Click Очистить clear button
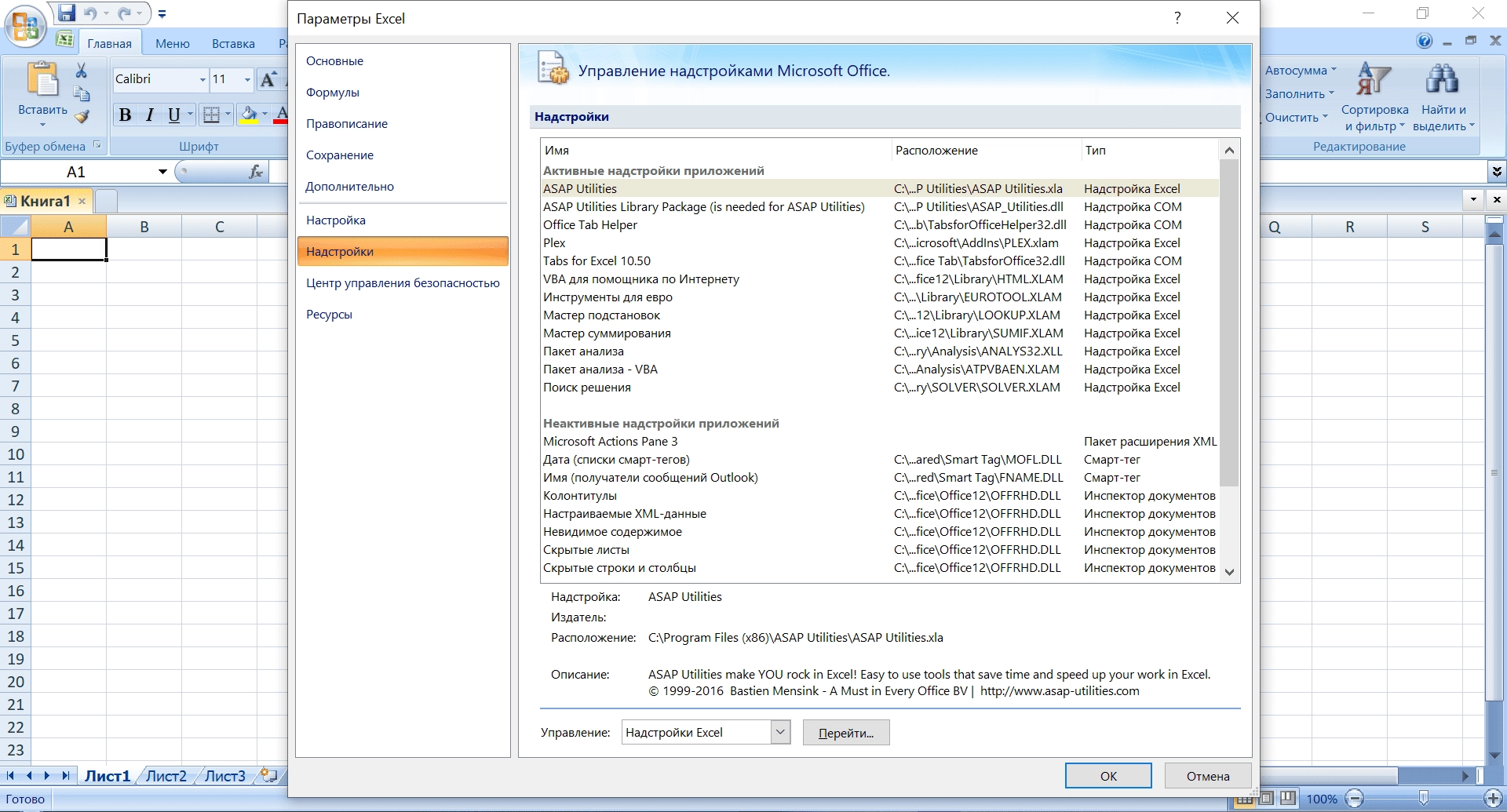This screenshot has width=1507, height=812. [1296, 118]
